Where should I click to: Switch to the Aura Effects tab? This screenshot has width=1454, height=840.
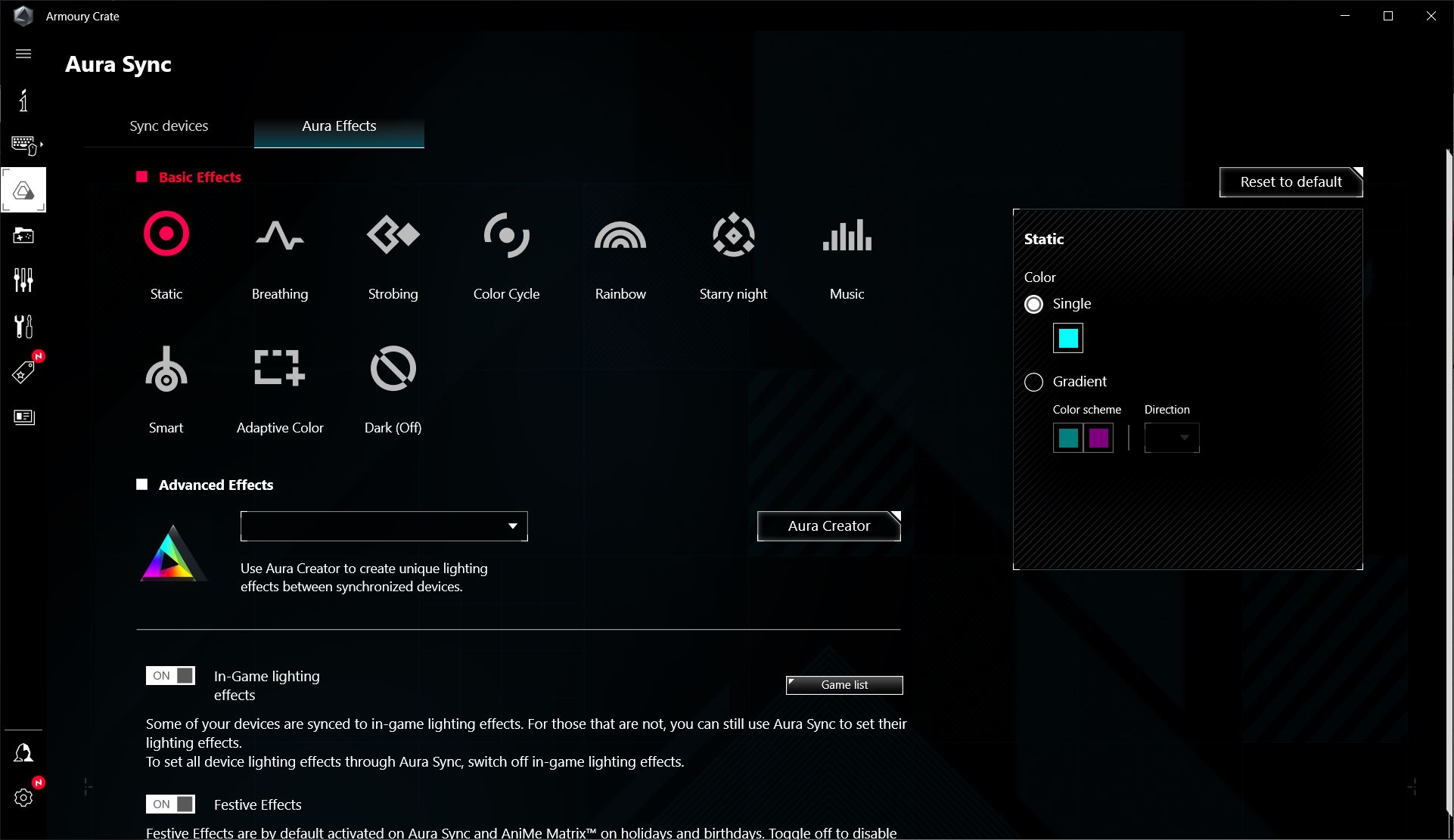(339, 126)
